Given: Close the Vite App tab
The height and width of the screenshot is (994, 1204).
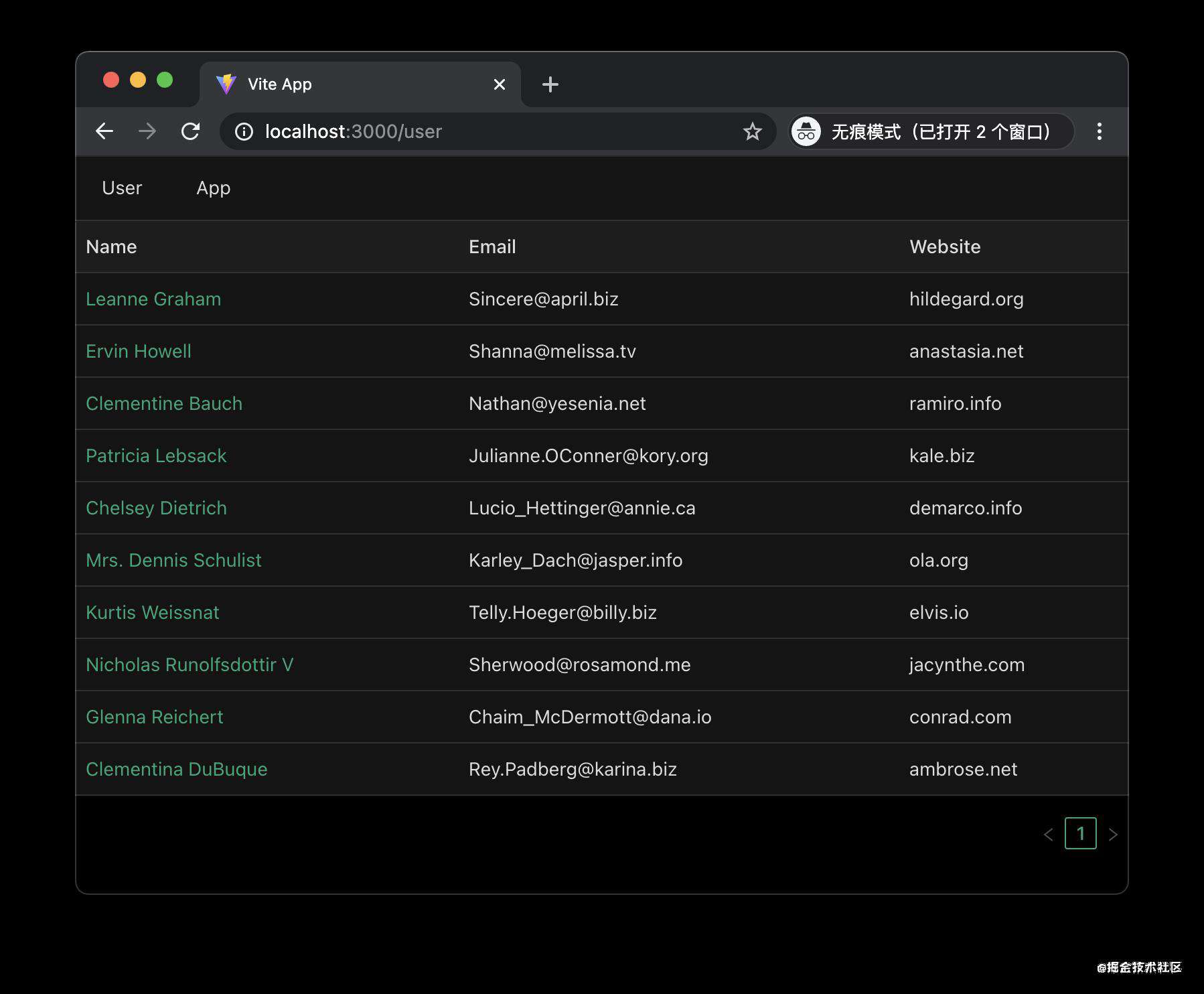Looking at the screenshot, I should click(x=499, y=84).
